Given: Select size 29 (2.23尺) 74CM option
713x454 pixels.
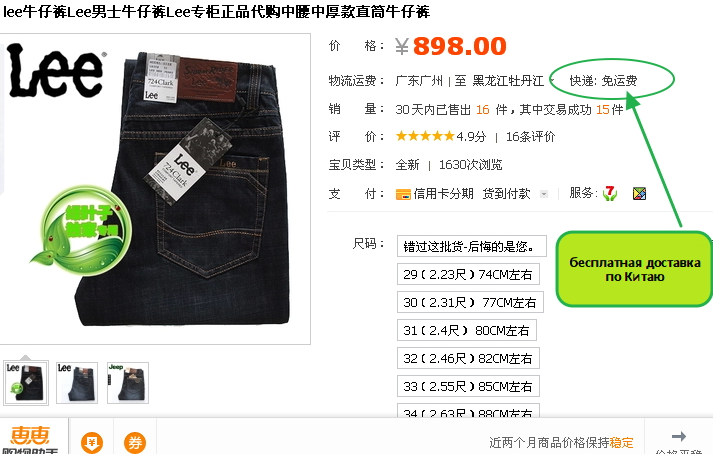Looking at the screenshot, I should tap(468, 274).
